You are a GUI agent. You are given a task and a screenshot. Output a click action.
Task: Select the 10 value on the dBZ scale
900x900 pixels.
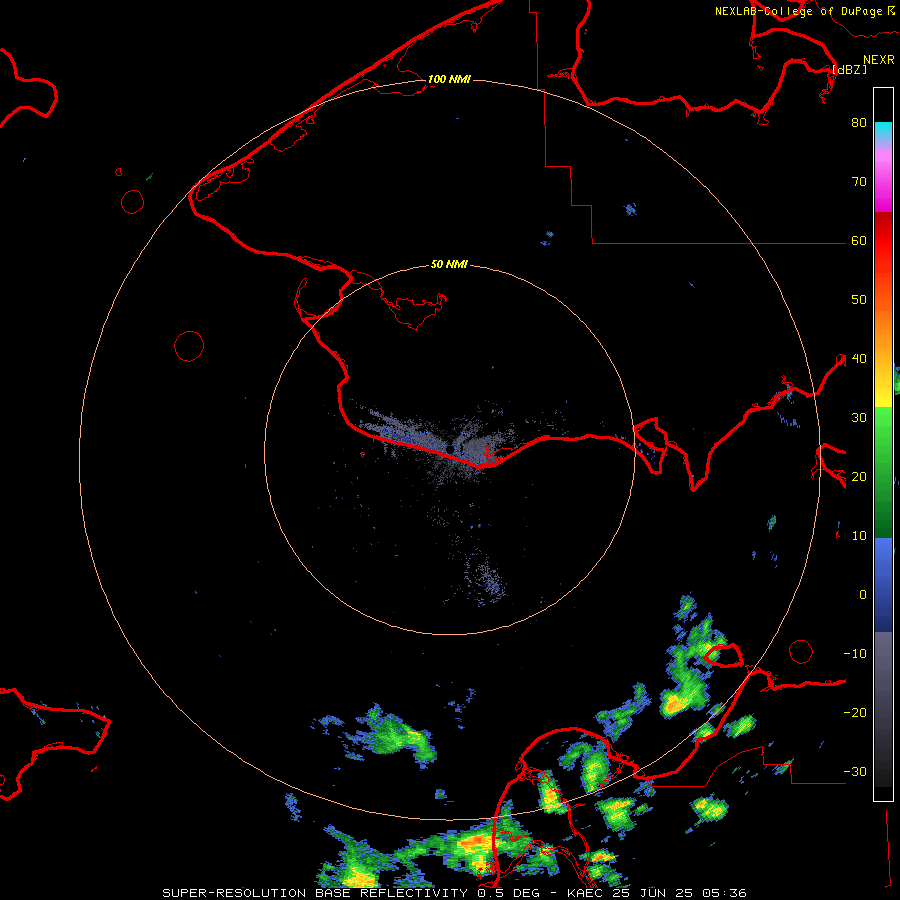859,536
